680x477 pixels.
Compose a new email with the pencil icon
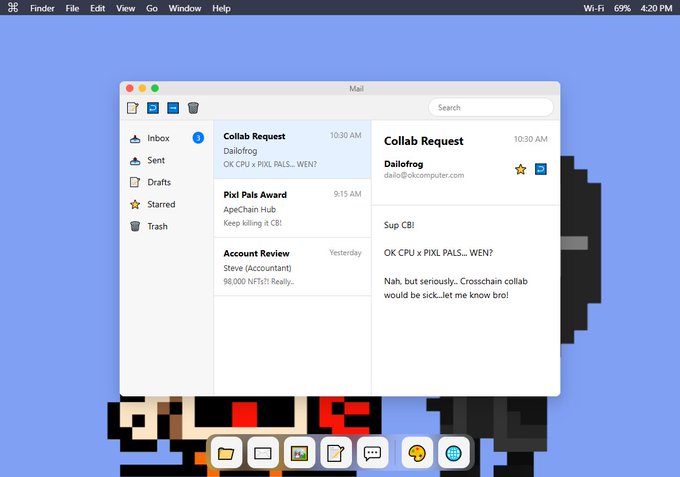tap(133, 108)
